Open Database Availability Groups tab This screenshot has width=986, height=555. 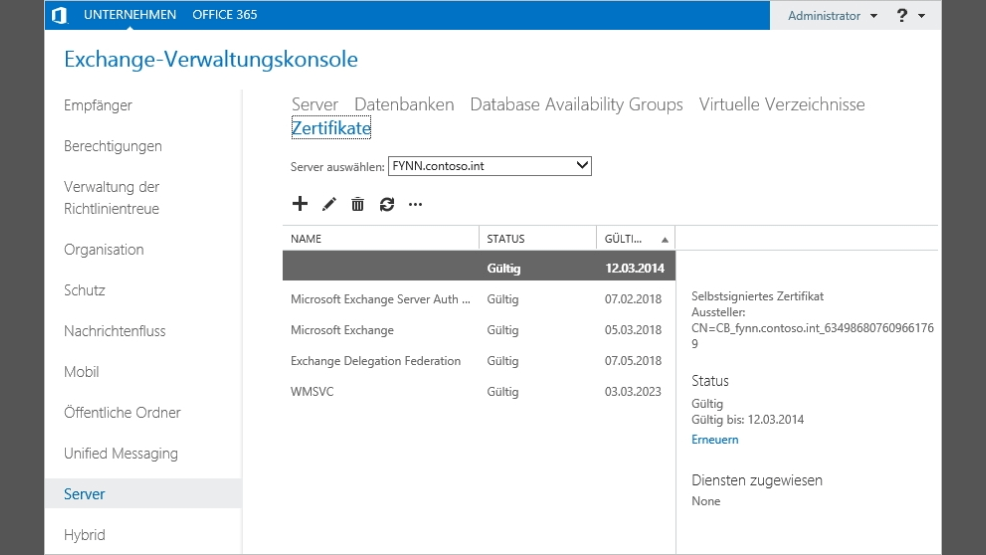[x=576, y=104]
